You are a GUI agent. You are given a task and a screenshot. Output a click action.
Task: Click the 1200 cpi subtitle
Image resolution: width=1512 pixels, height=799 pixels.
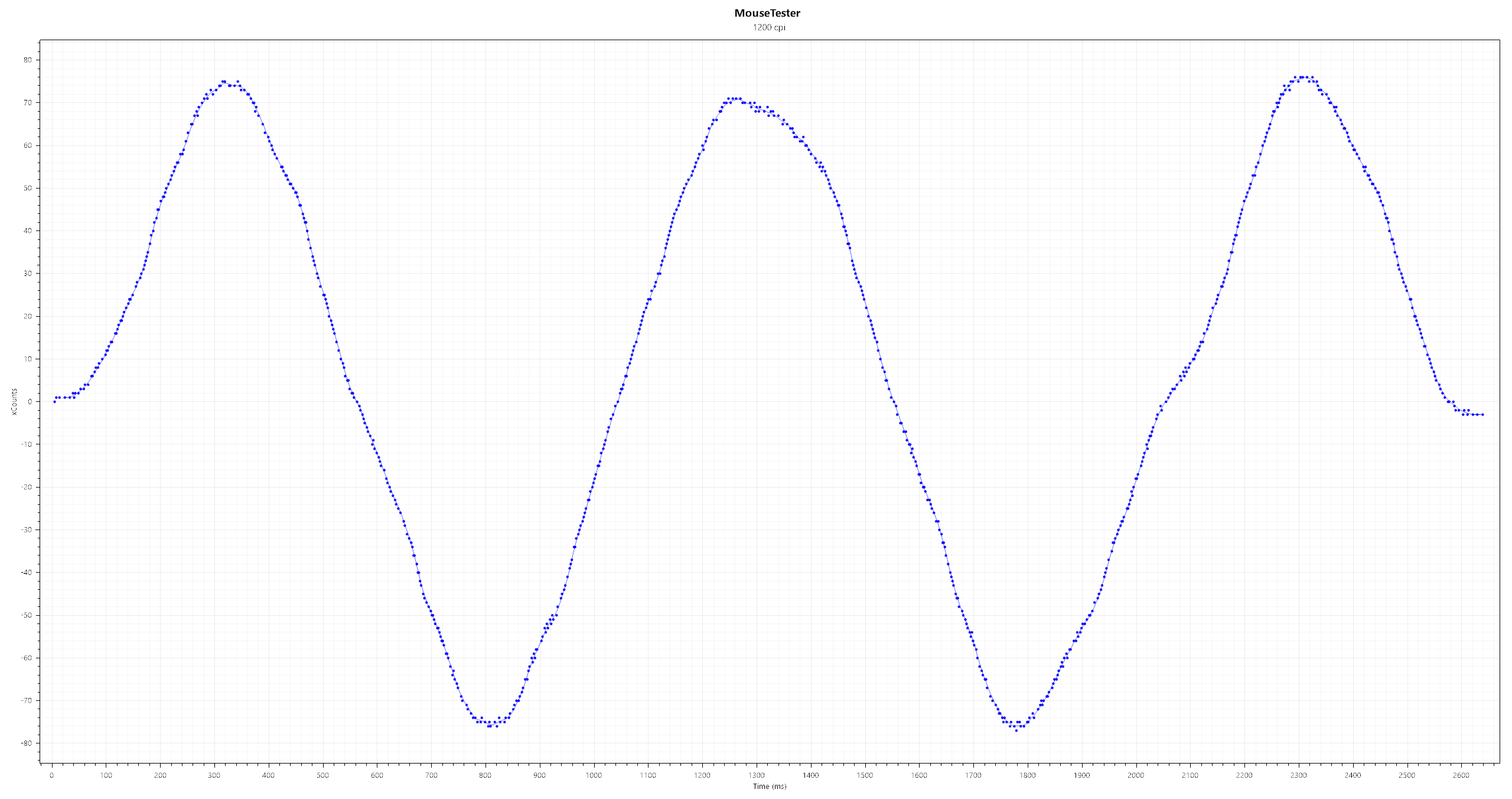[768, 27]
